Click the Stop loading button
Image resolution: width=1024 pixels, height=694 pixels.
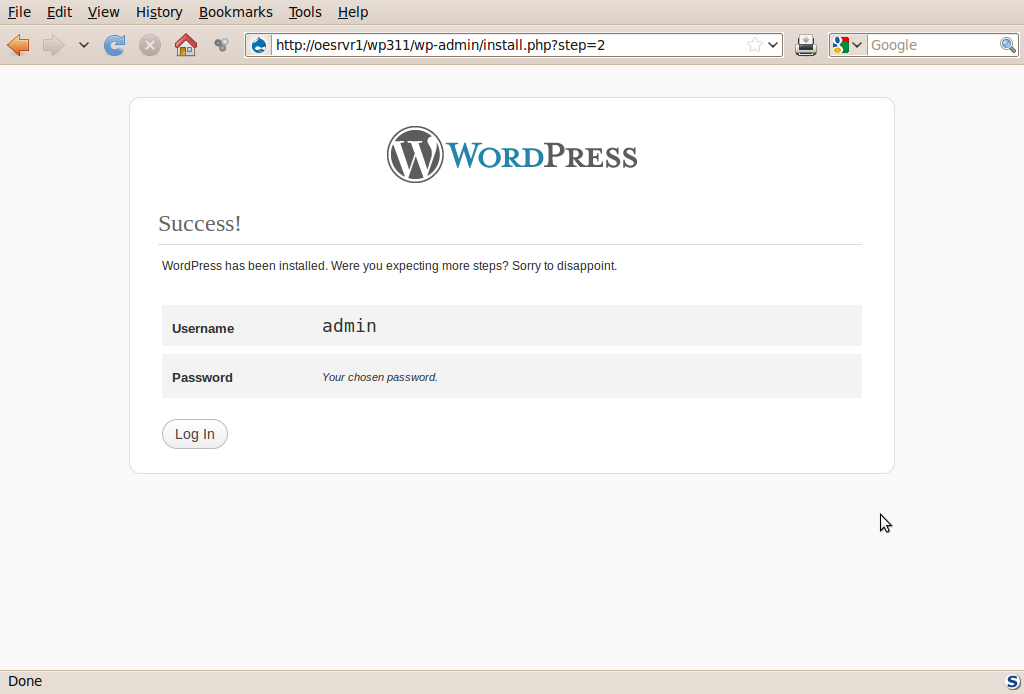click(150, 45)
